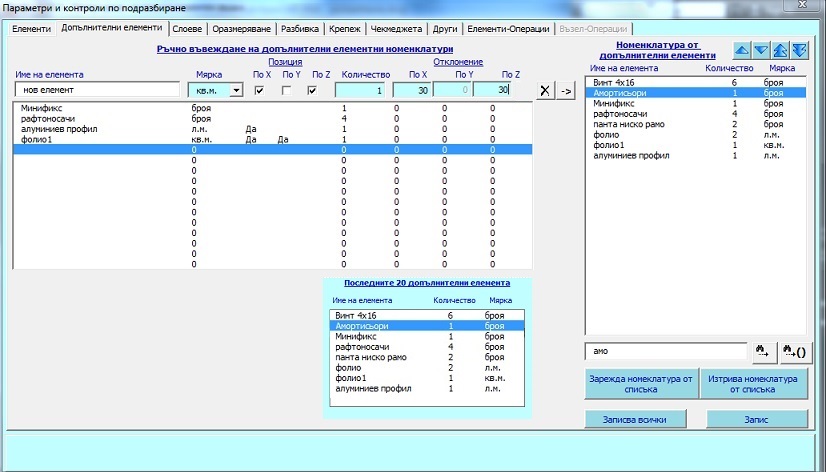Move item to top with double-up arrow
This screenshot has height=472, width=826.
click(780, 51)
